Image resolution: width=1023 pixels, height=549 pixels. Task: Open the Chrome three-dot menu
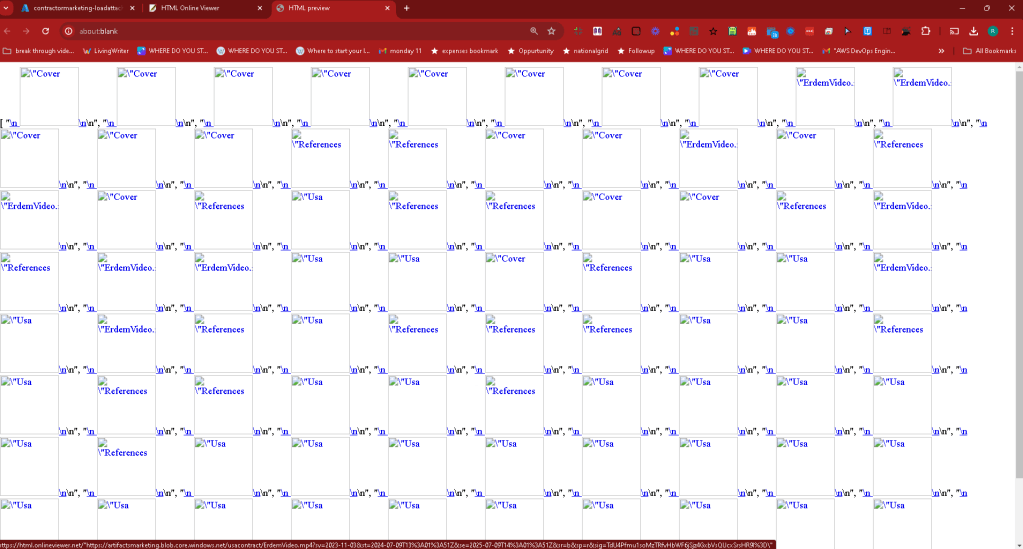tap(1012, 31)
